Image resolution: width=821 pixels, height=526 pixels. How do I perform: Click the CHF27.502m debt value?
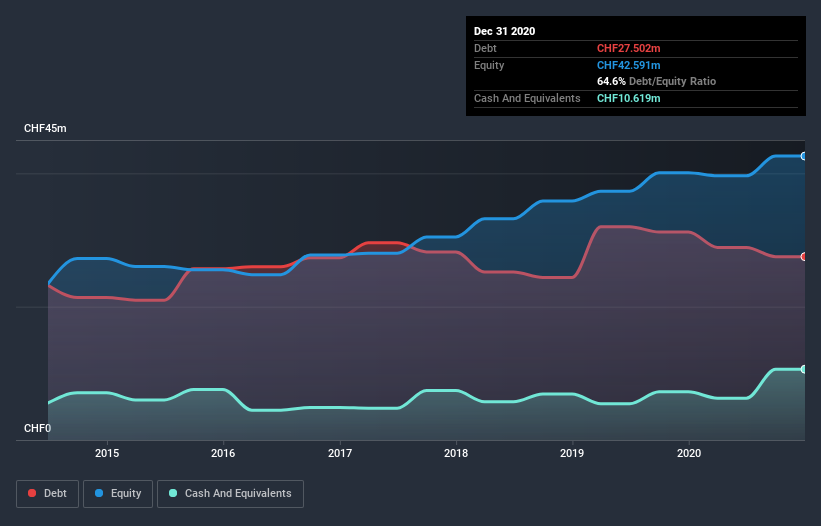[628, 49]
